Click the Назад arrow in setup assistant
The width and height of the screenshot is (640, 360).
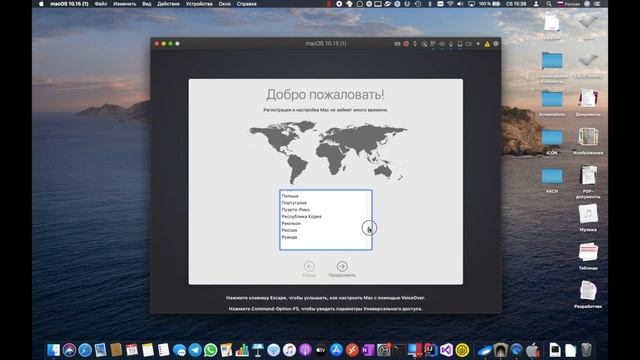coord(309,266)
